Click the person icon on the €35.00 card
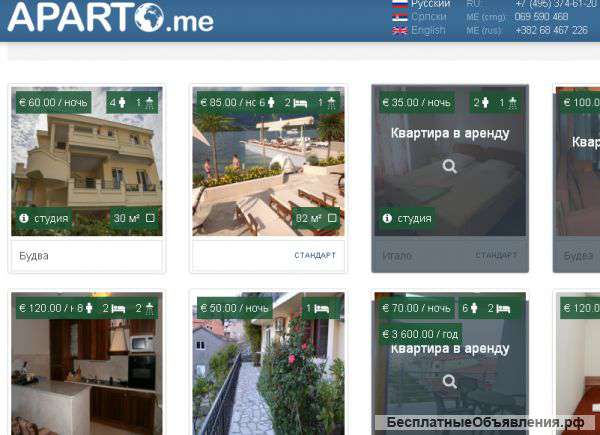The height and width of the screenshot is (435, 600). coord(485,102)
